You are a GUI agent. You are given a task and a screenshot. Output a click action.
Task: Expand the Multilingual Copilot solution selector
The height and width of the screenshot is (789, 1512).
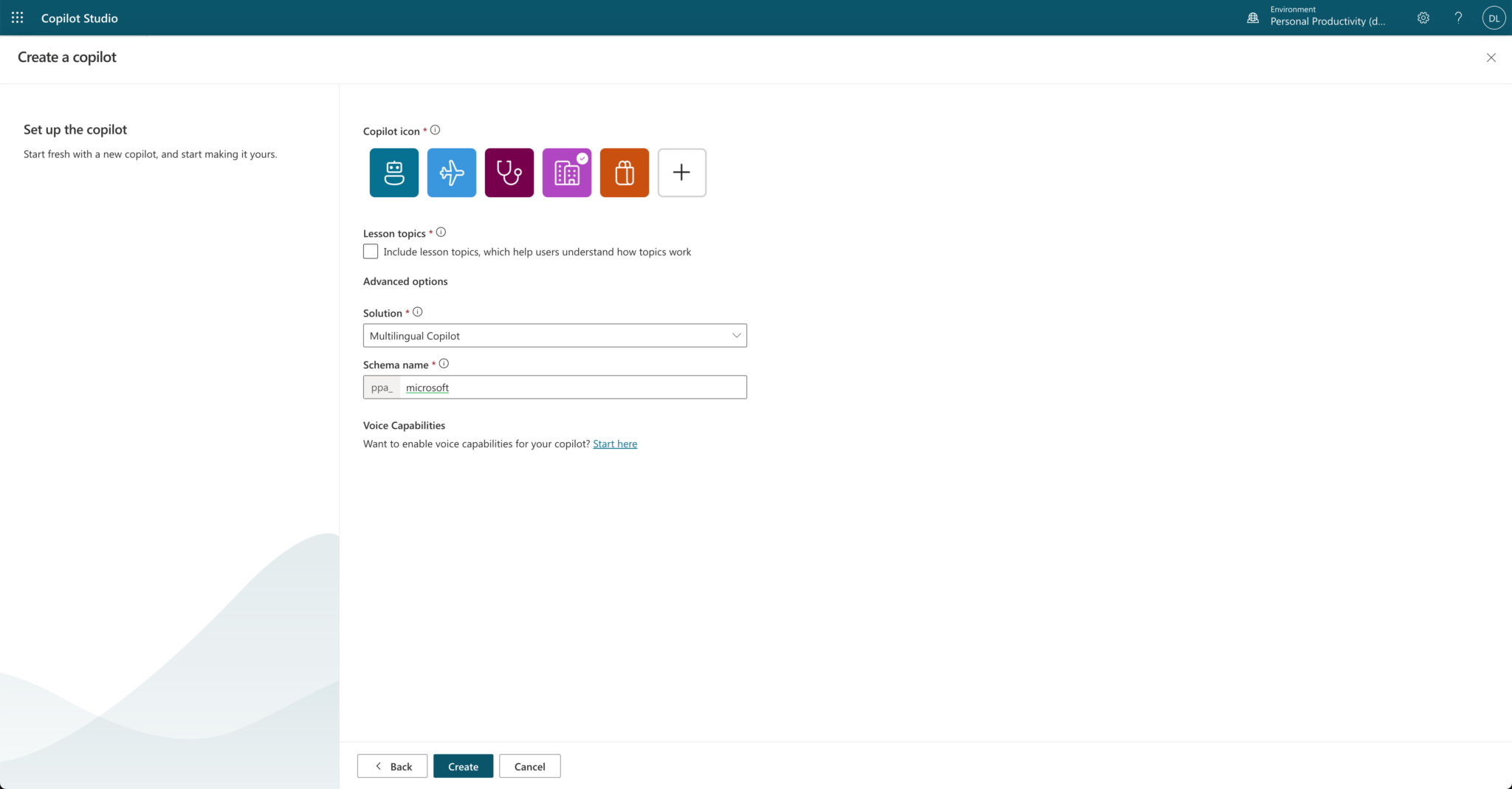[554, 335]
